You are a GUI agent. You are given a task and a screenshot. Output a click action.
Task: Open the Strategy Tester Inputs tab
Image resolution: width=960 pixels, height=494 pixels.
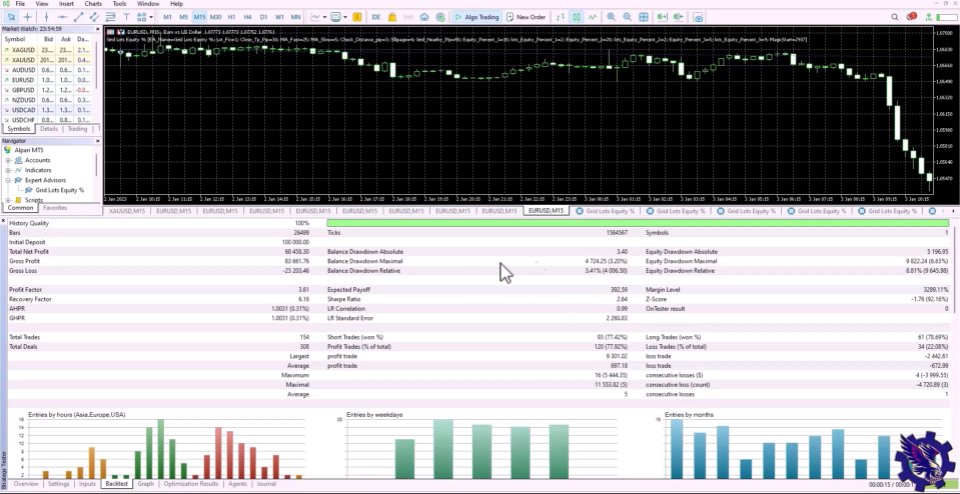coord(87,484)
